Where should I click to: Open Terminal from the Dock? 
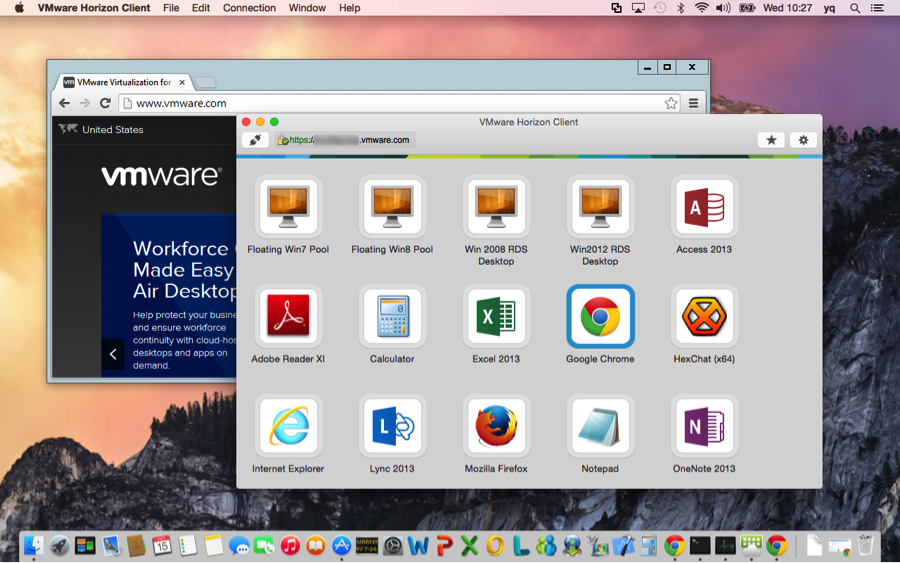[x=700, y=545]
